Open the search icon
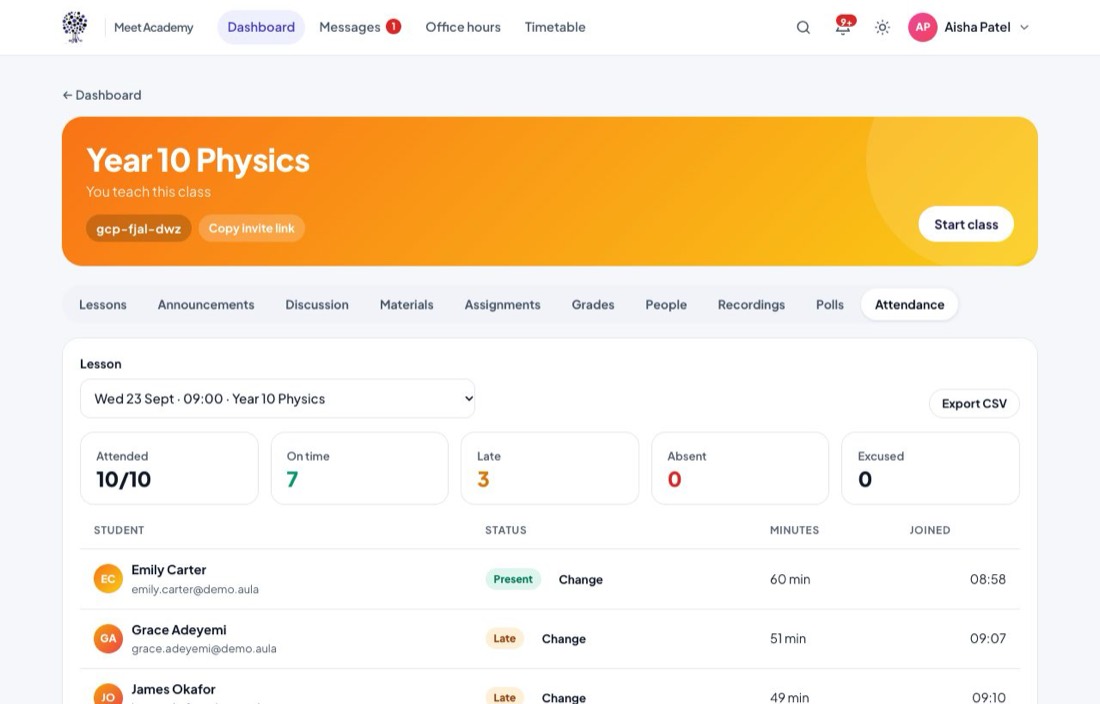Screen dimensions: 1100x704 803,27
